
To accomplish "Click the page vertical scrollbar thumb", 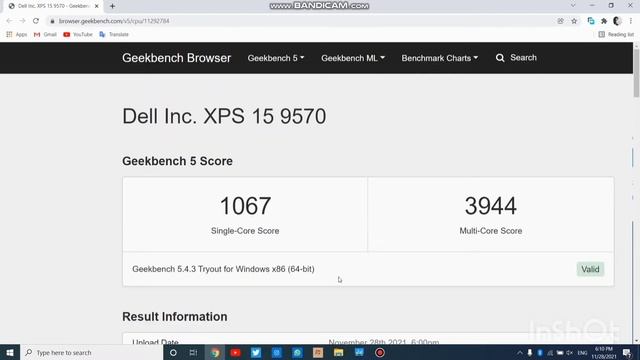I will 636,73.
